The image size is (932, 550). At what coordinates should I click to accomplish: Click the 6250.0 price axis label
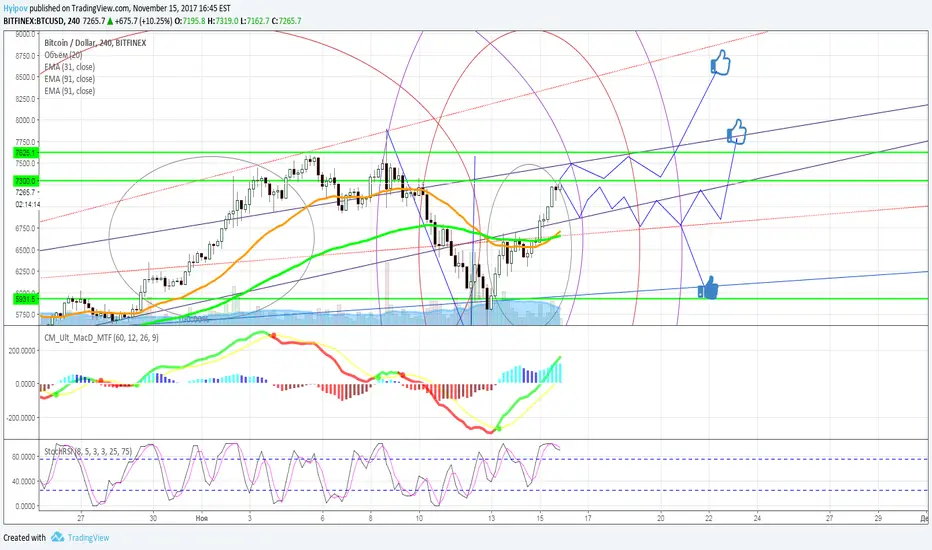point(26,272)
